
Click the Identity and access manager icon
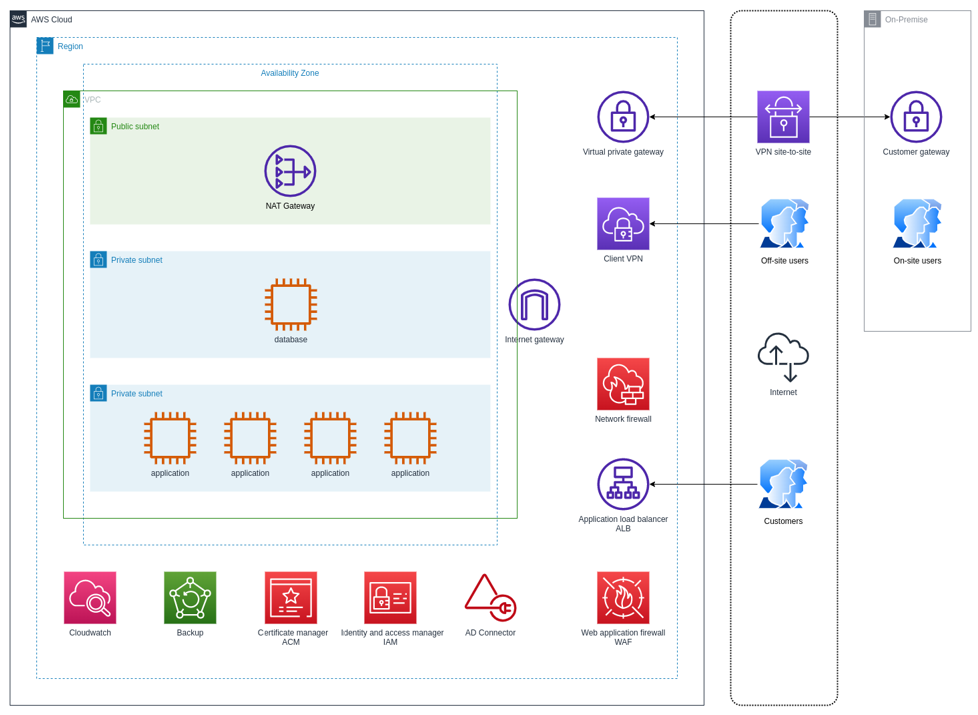click(x=390, y=598)
